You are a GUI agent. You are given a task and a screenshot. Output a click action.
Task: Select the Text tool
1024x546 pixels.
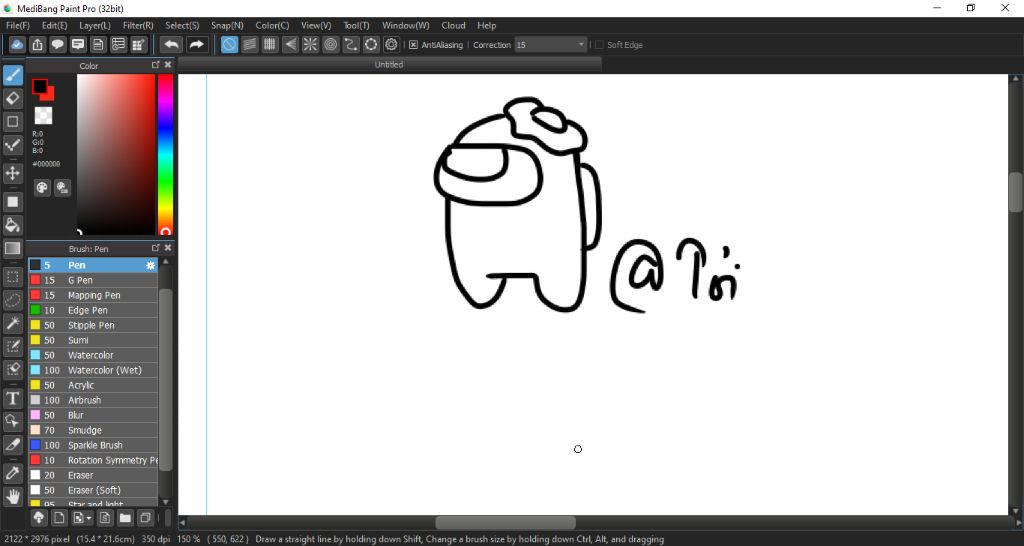pyautogui.click(x=12, y=398)
